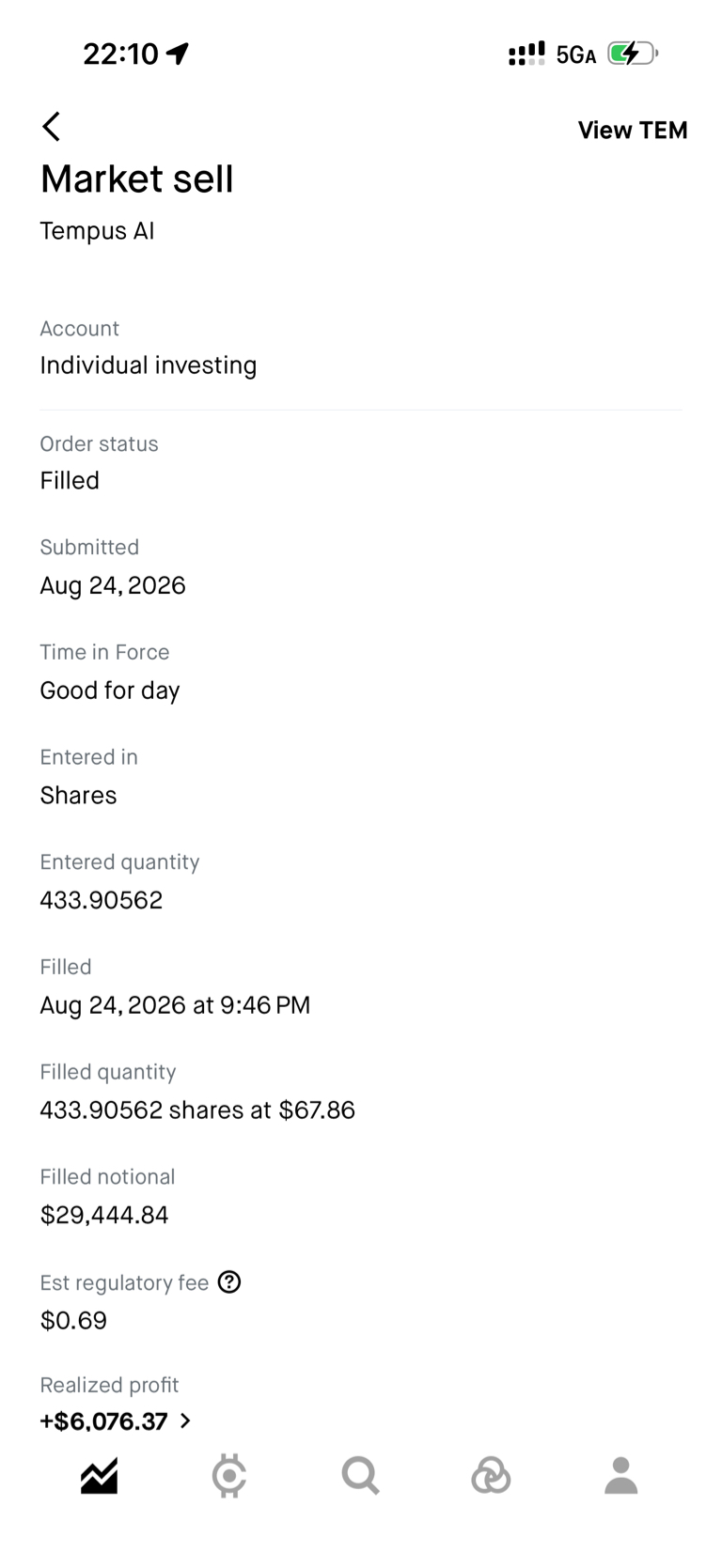Go to the account profile tab
This screenshot has width=722, height=1568.
[x=620, y=1476]
